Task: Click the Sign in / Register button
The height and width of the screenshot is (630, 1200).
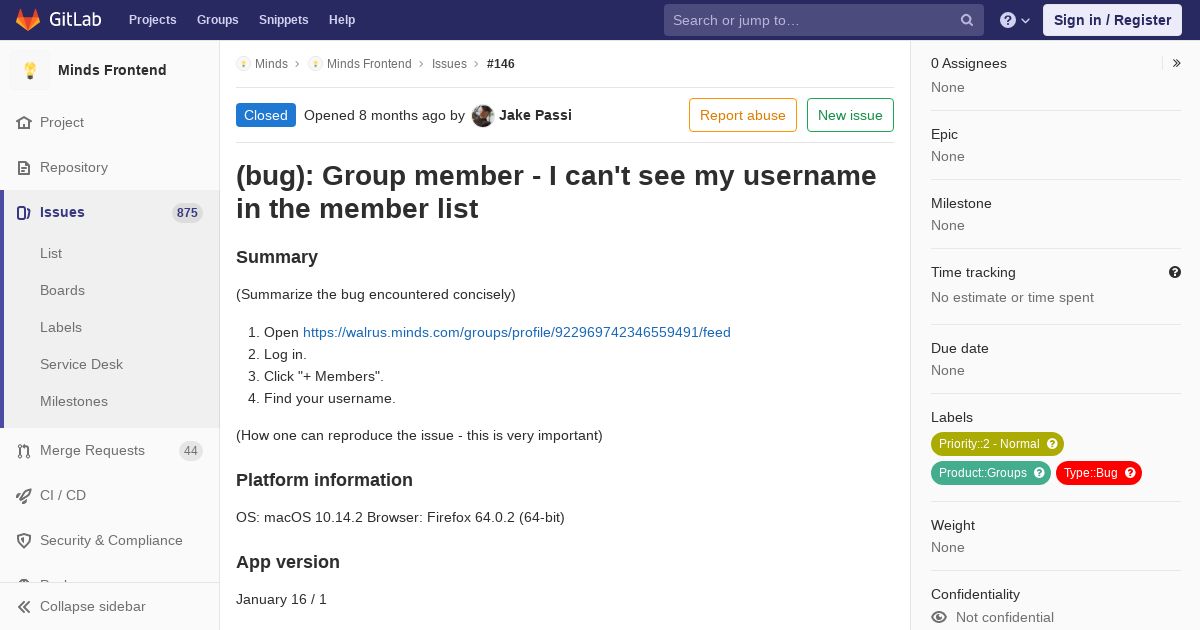Action: coord(1112,20)
